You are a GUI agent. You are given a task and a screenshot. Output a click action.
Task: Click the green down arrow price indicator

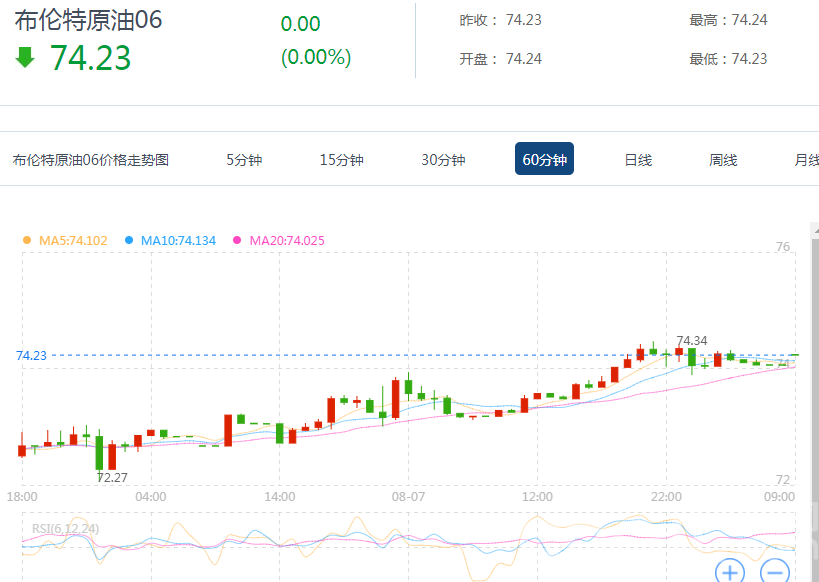(25, 57)
